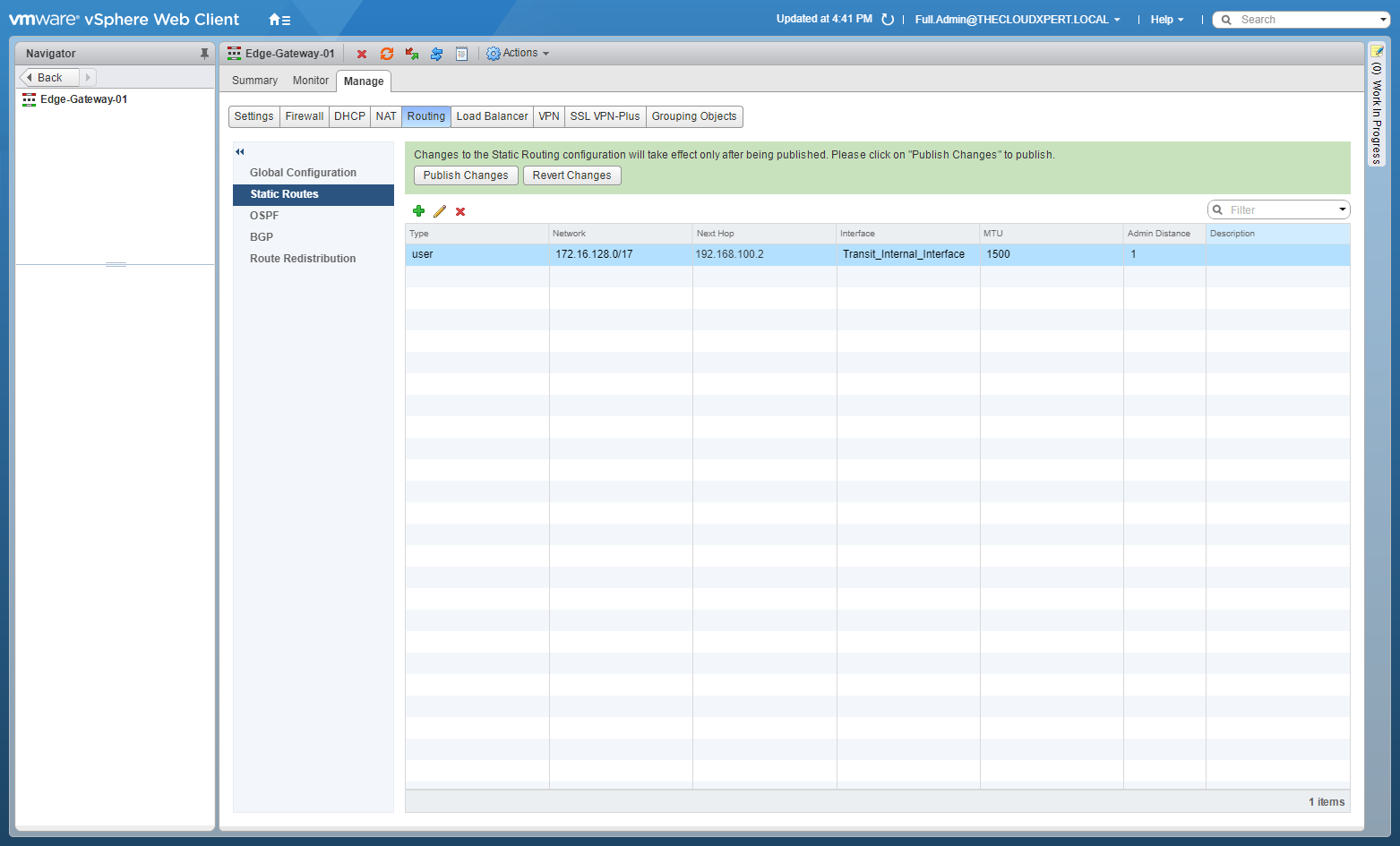This screenshot has height=846, width=1400.
Task: Pin the Navigator panel
Action: point(204,54)
